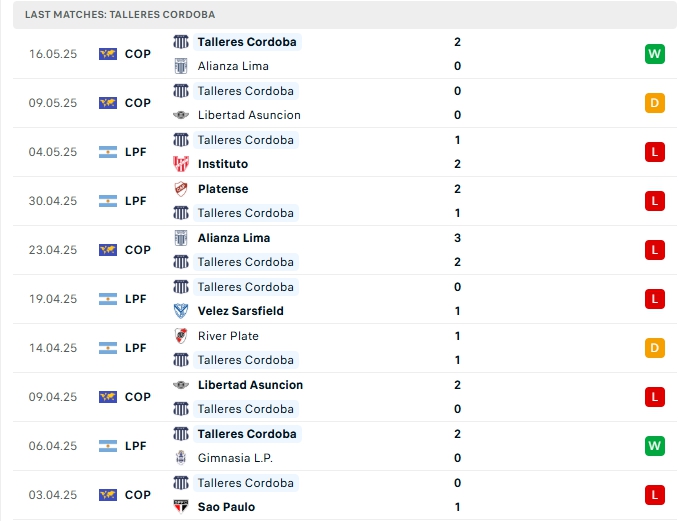This screenshot has height=521, width=685.
Task: Click the red L badge for the 03.04.25 match
Action: [x=655, y=495]
